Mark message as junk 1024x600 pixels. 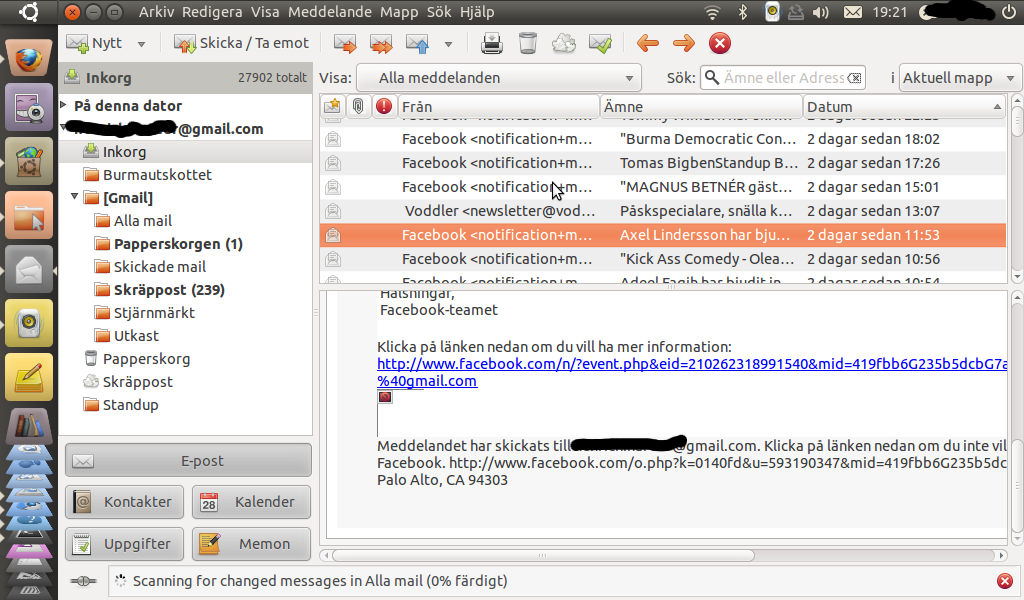(x=564, y=44)
